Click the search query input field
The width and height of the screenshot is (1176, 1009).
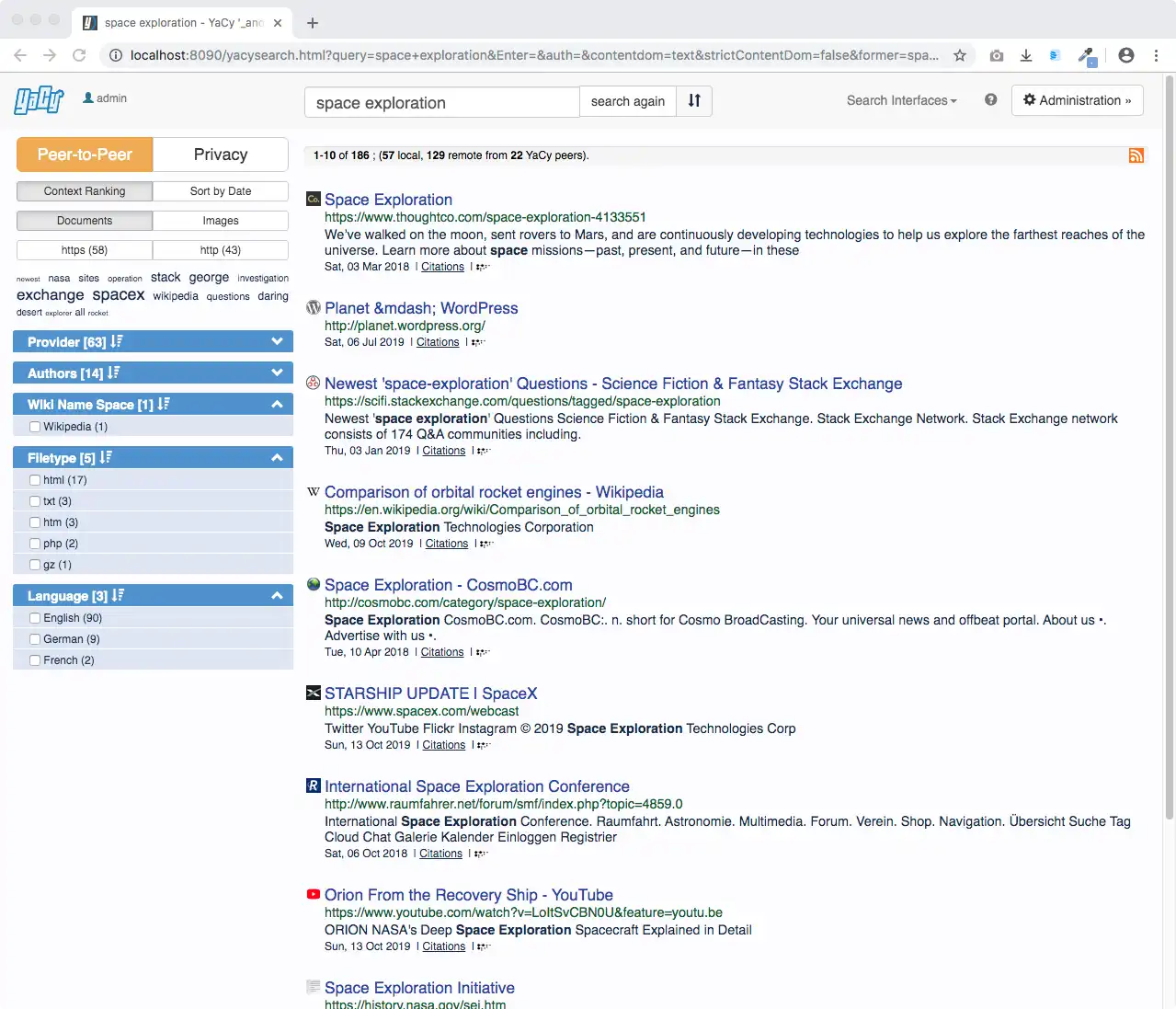tap(442, 102)
